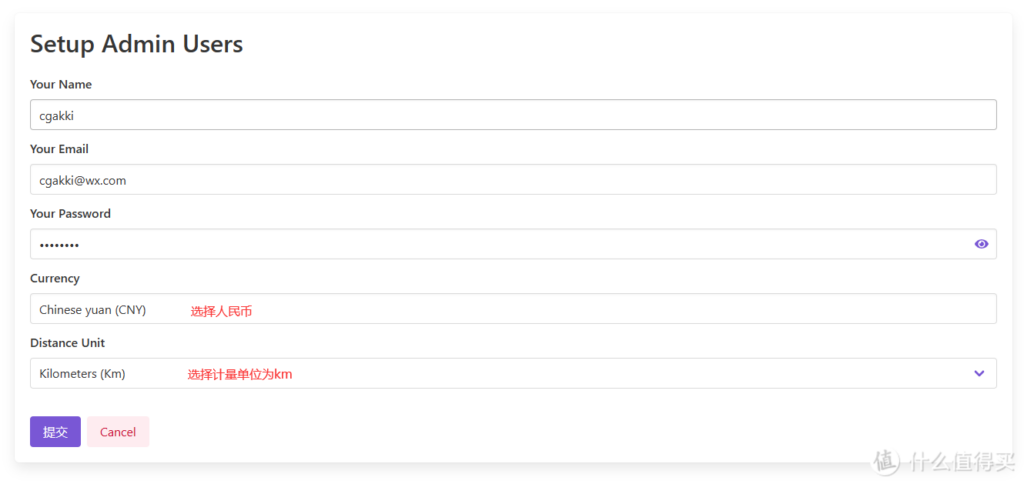
Task: Click the red 选择计量单位为km annotation
Action: [x=240, y=375]
